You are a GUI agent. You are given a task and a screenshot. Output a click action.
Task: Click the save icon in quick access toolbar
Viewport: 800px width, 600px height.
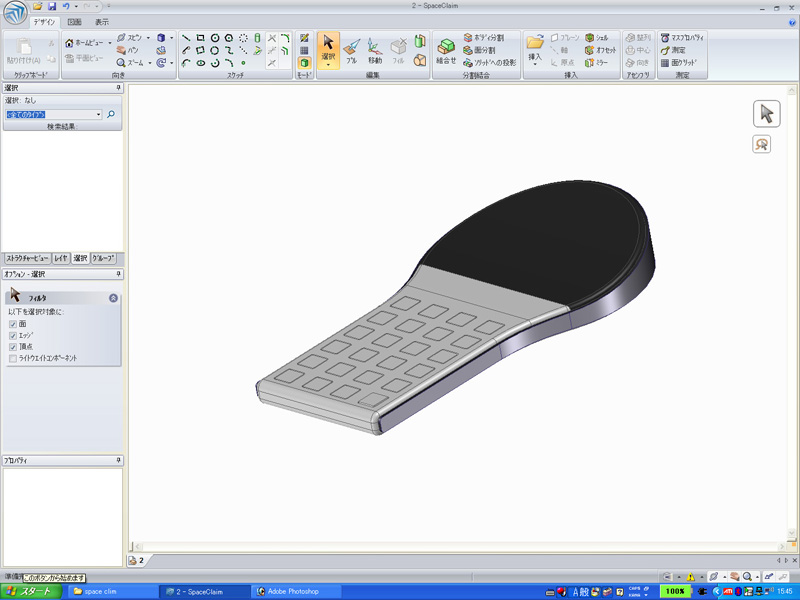(x=51, y=7)
